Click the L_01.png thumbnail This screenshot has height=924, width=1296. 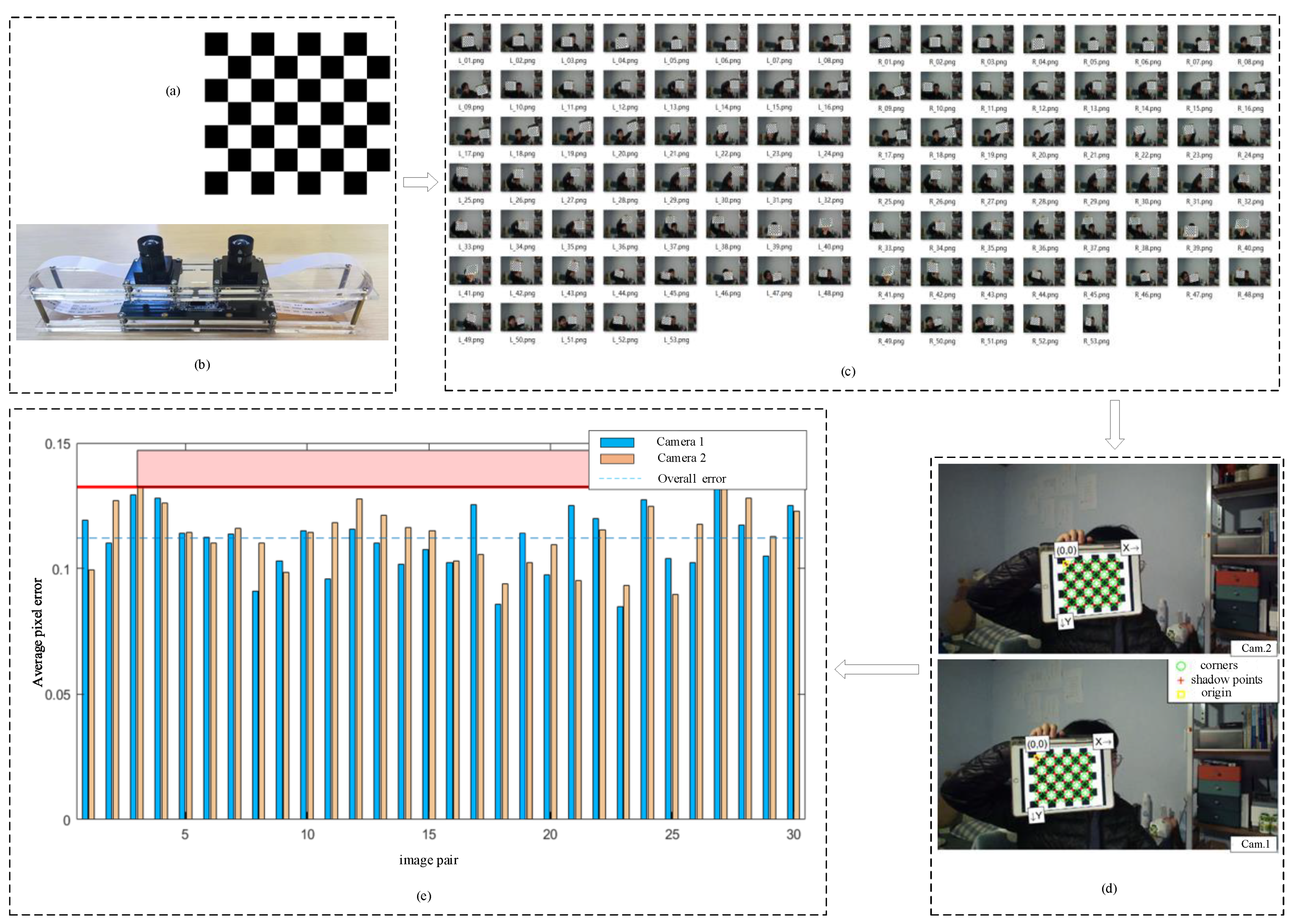point(470,38)
